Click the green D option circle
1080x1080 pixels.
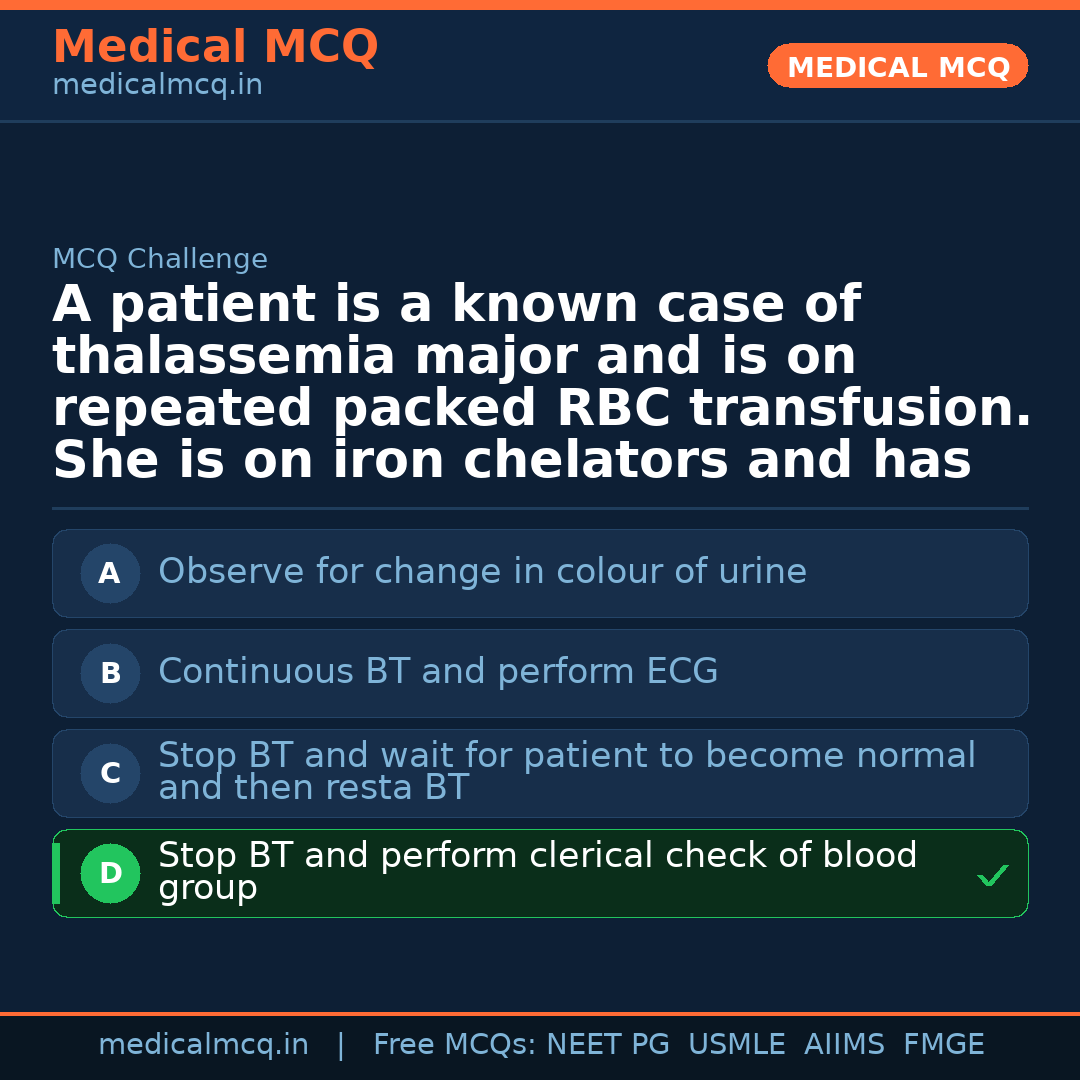pos(110,873)
